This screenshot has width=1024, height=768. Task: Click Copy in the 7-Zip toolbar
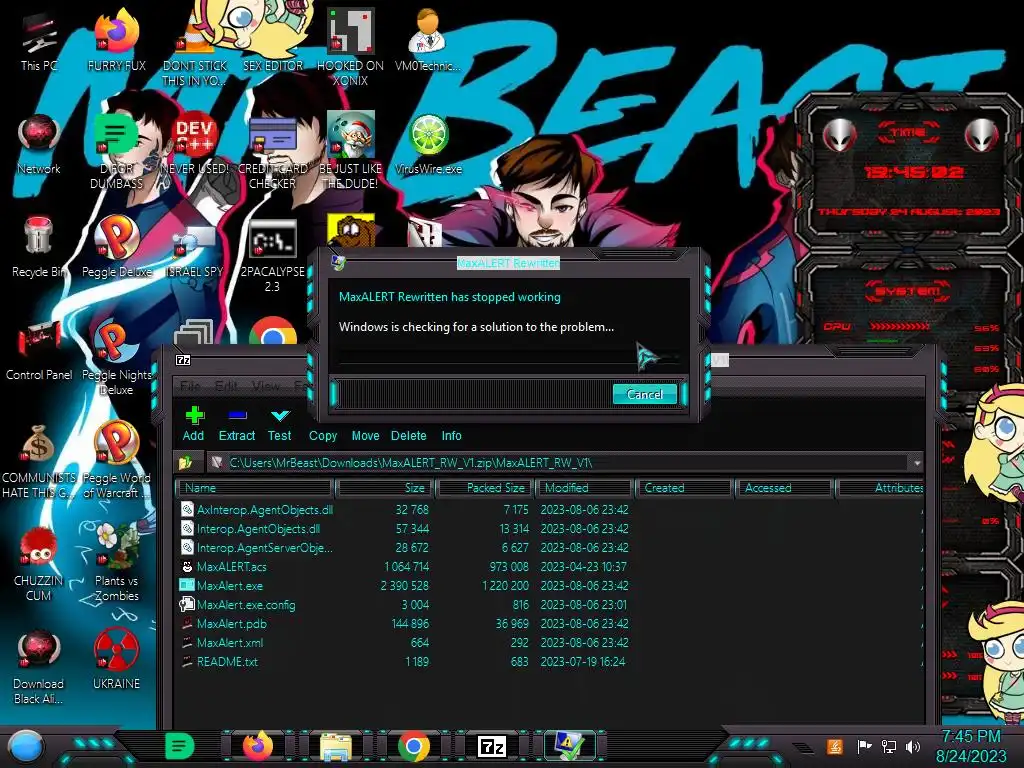(x=323, y=436)
